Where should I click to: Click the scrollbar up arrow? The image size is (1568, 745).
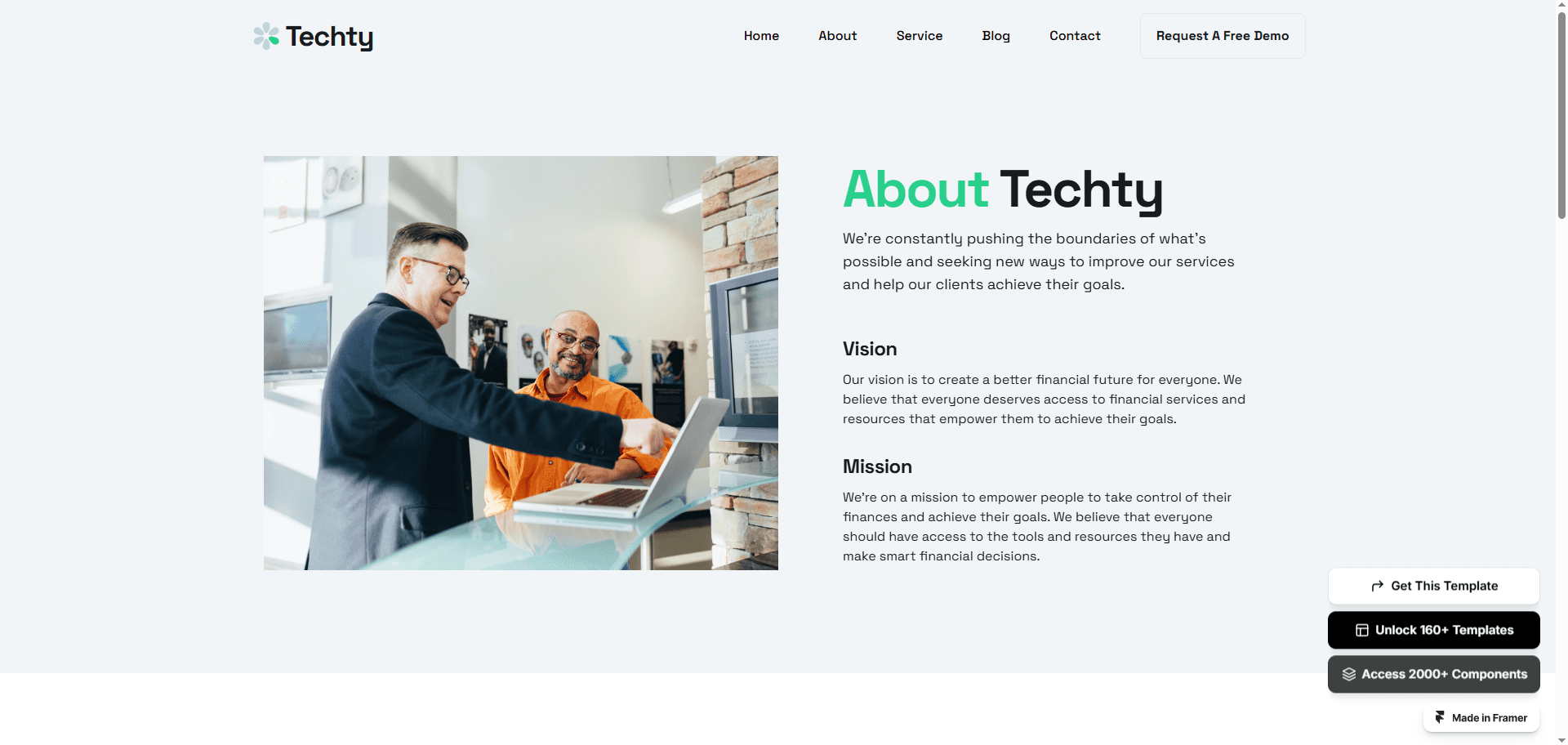click(1561, 6)
